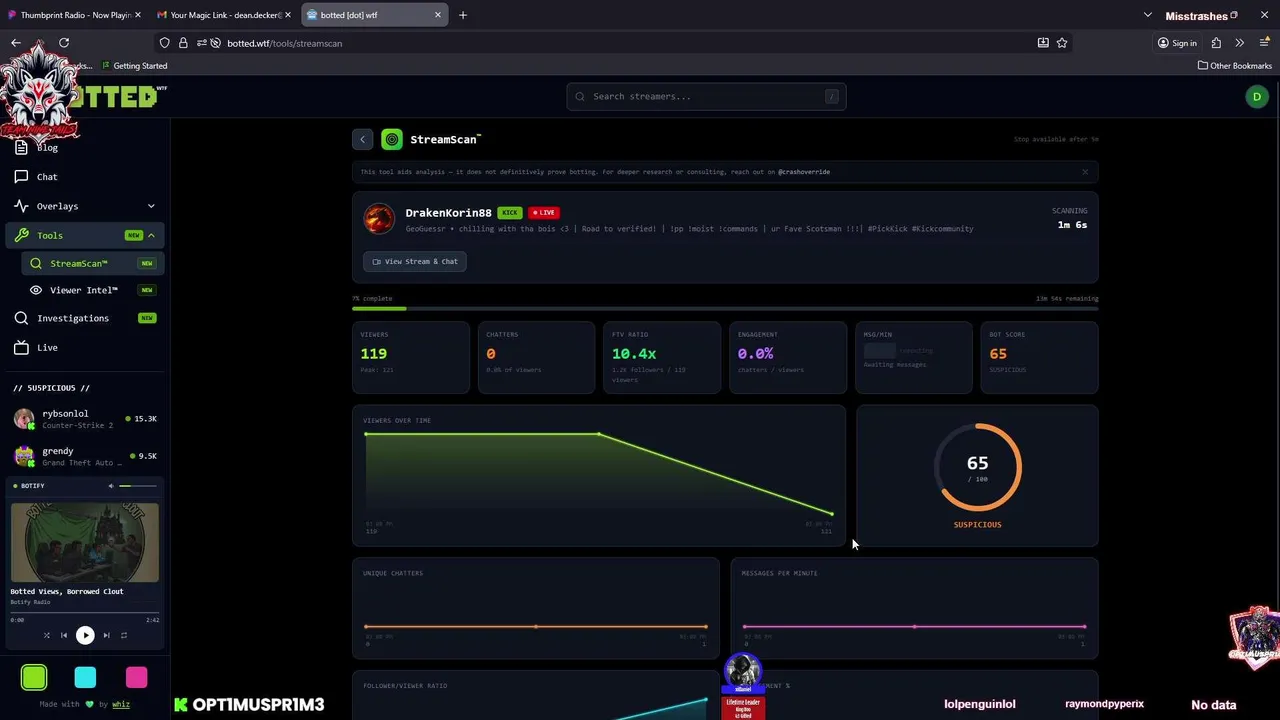Open Viewer Intel in the sidebar

pyautogui.click(x=92, y=290)
